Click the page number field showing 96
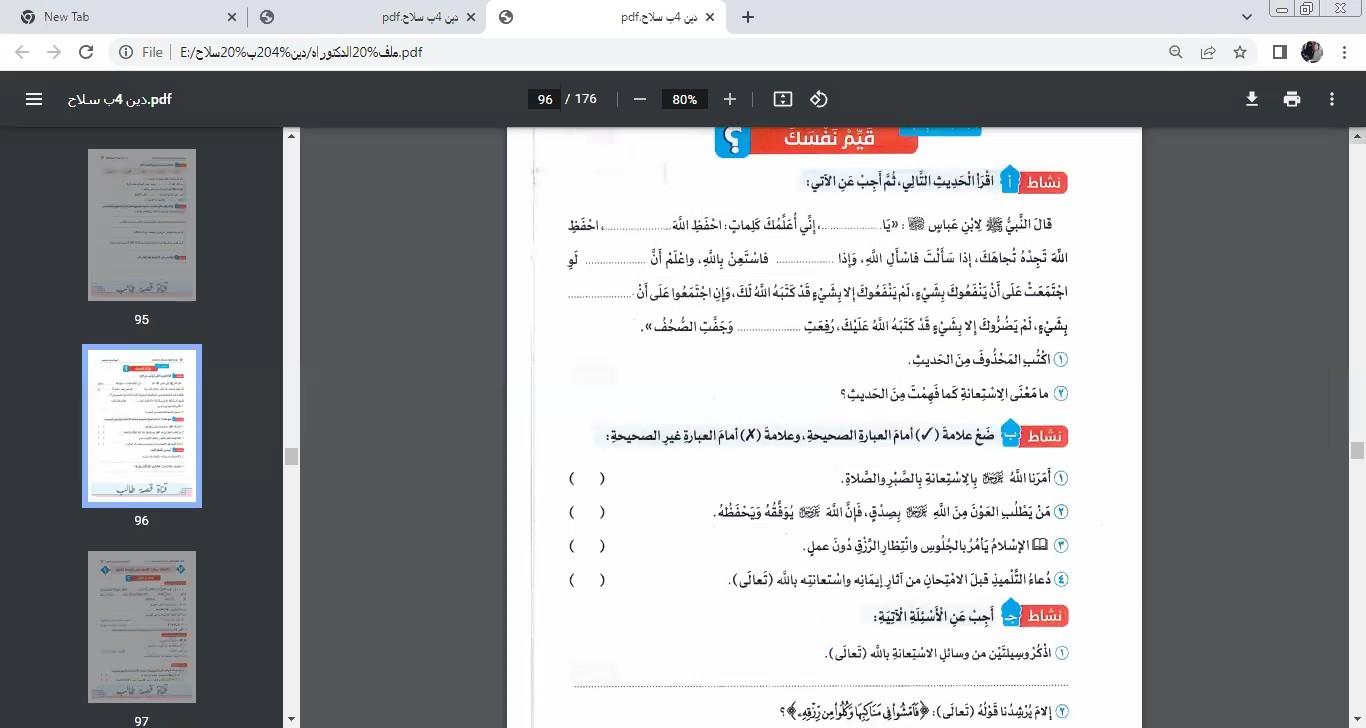The height and width of the screenshot is (728, 1366). pos(545,99)
